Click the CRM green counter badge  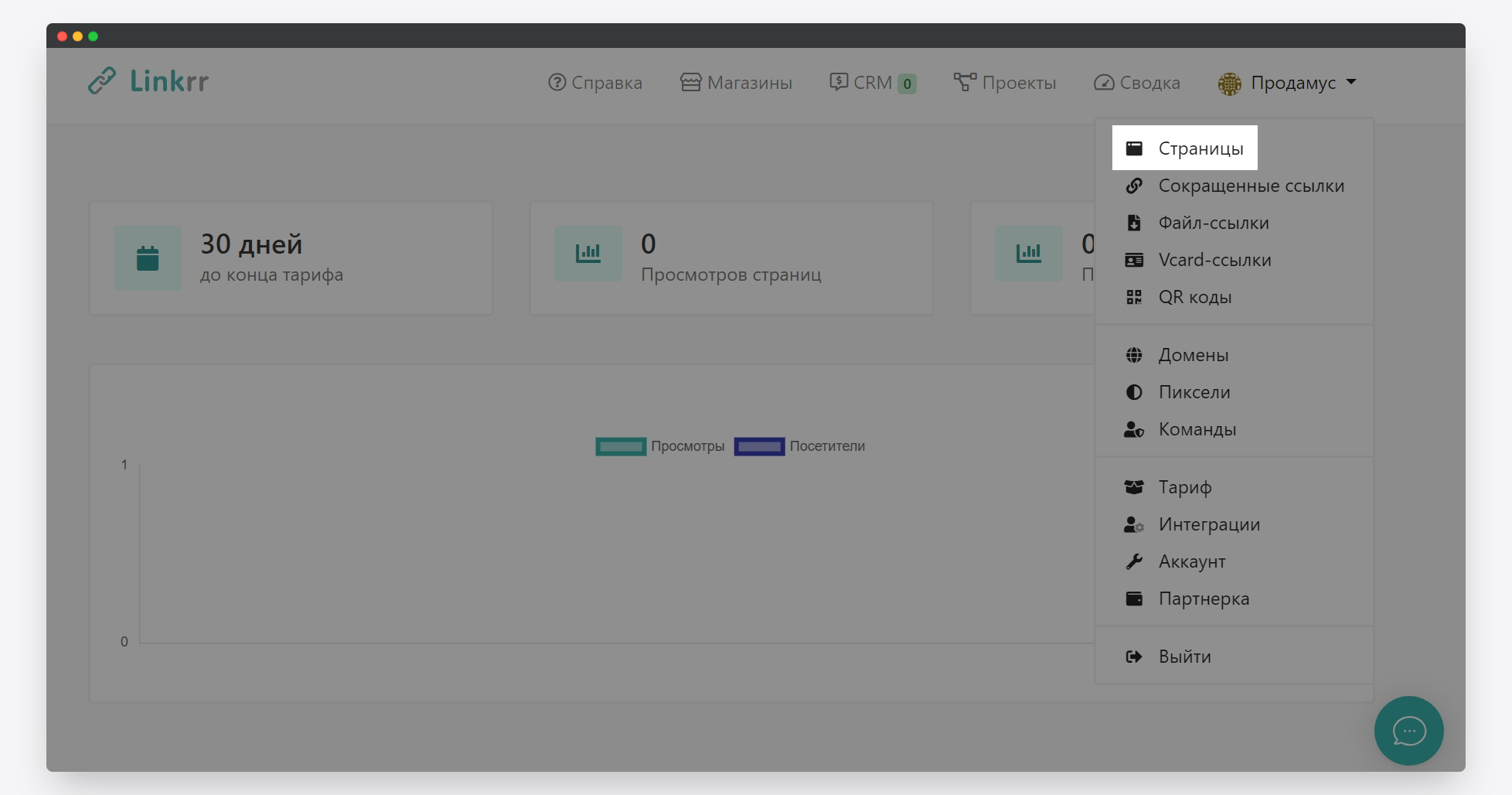[x=908, y=84]
